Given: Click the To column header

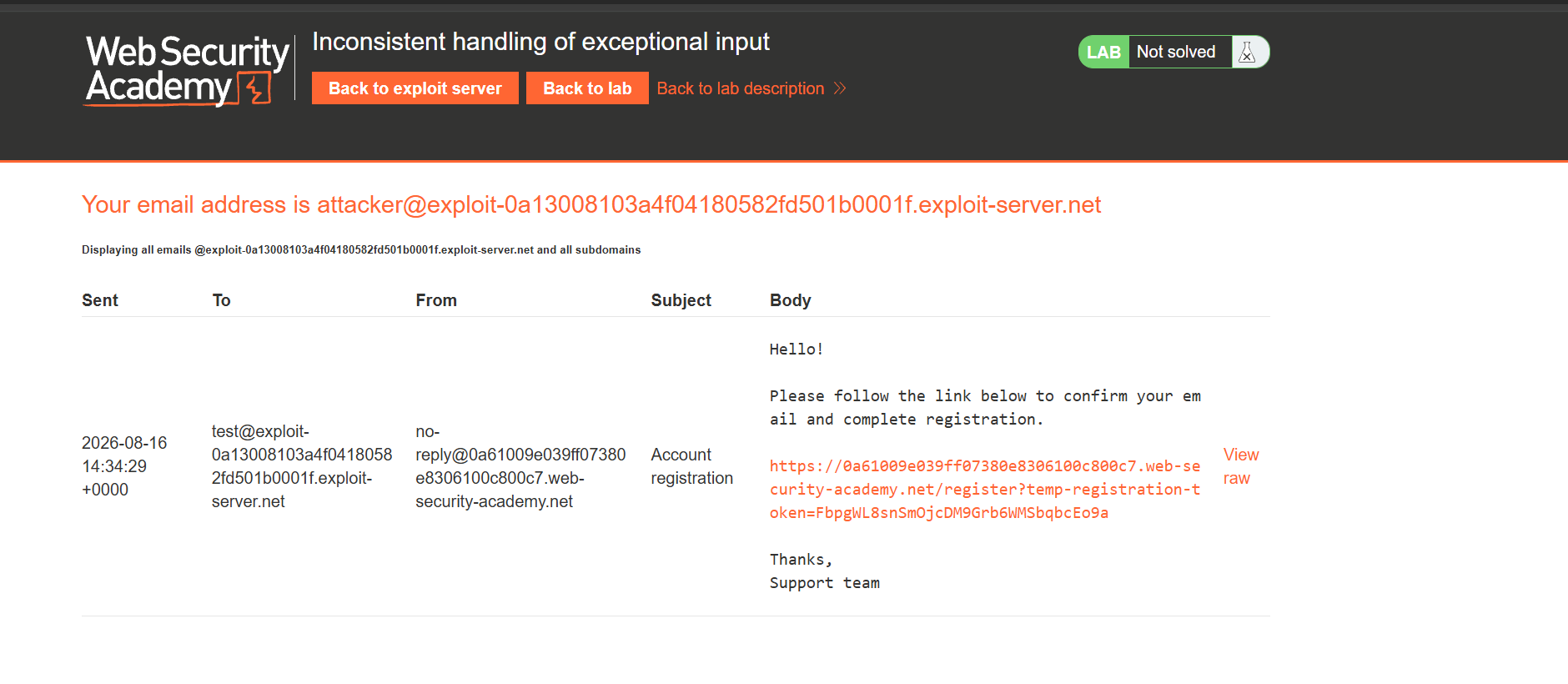Looking at the screenshot, I should click(221, 300).
